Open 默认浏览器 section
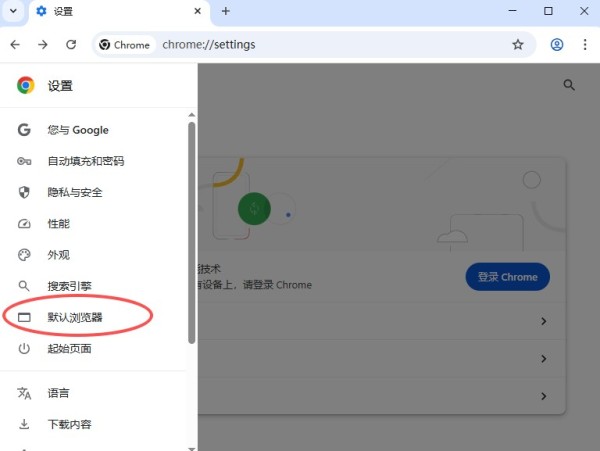 click(94, 317)
